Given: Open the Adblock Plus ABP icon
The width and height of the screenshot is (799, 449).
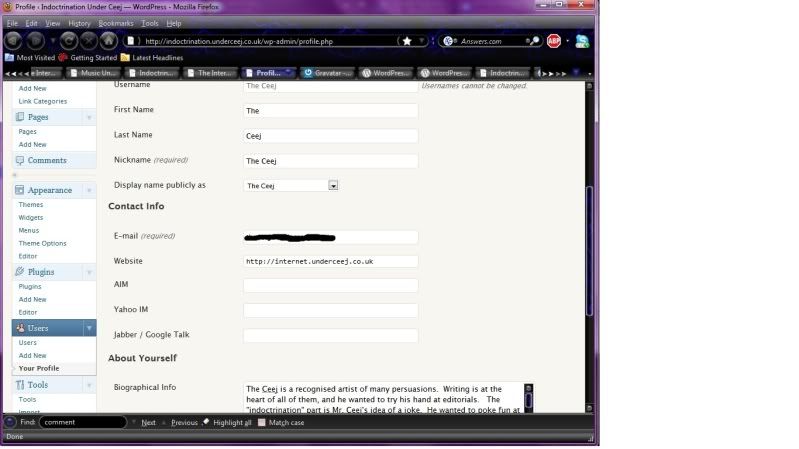Looking at the screenshot, I should [x=554, y=41].
